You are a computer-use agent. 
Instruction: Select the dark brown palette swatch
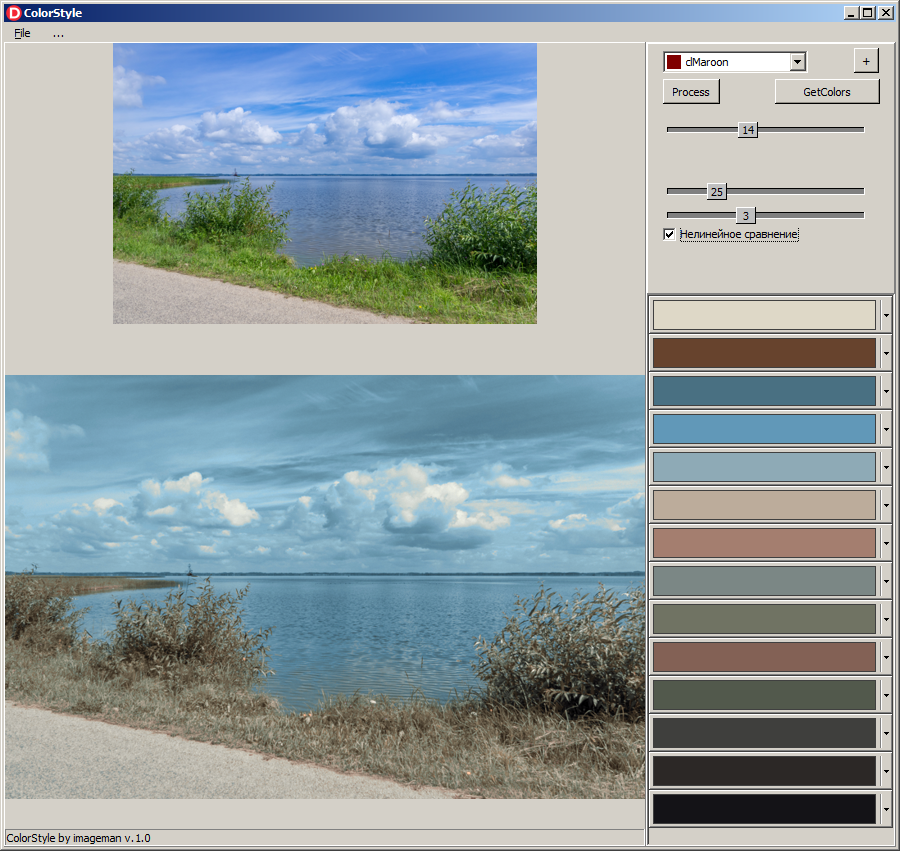point(764,353)
